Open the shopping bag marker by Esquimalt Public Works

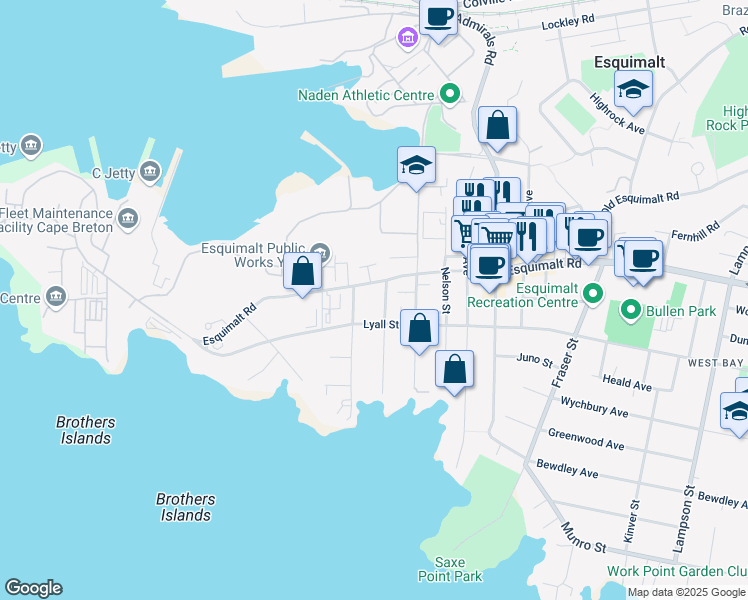tap(302, 273)
